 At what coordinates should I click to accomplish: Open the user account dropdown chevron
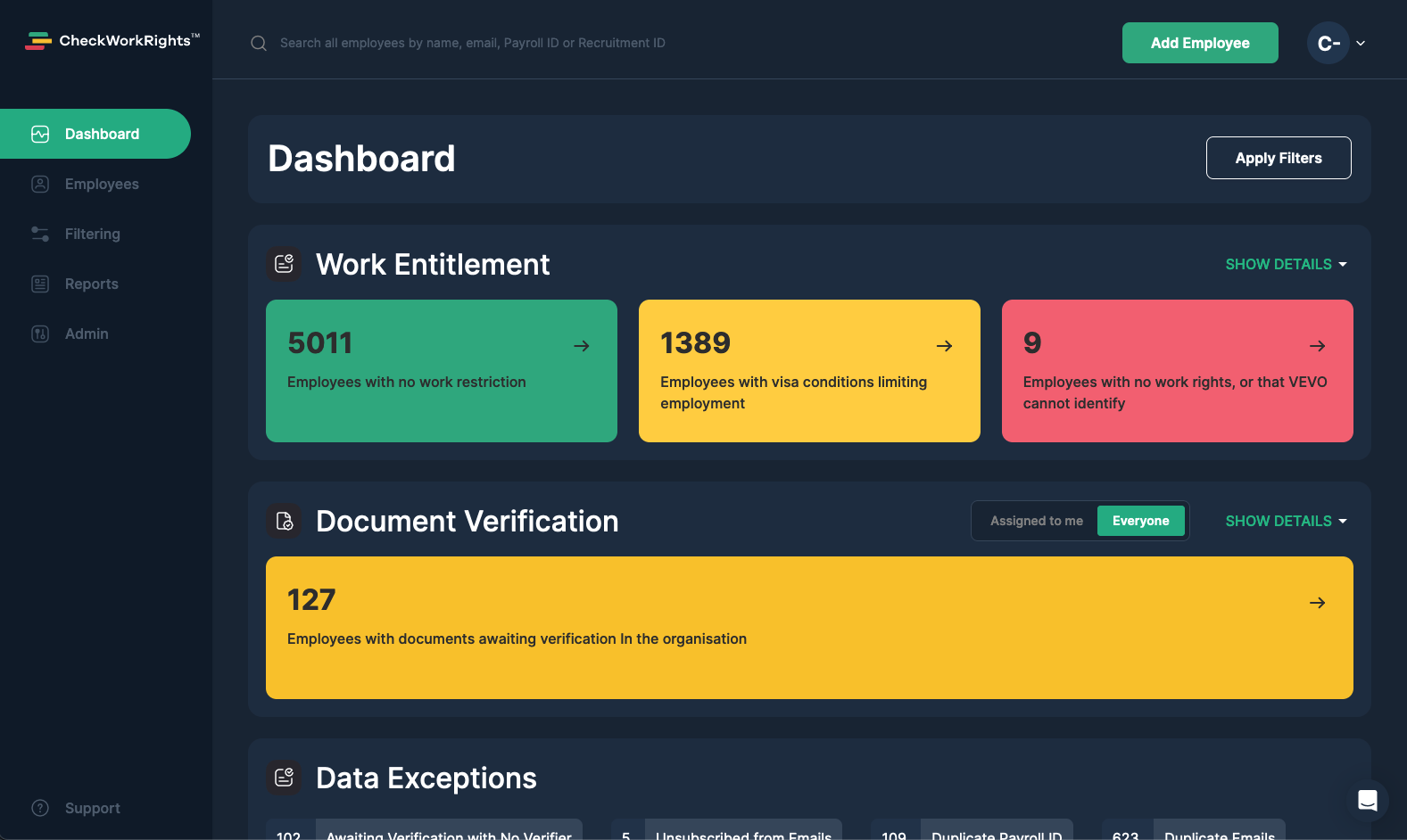[1361, 43]
